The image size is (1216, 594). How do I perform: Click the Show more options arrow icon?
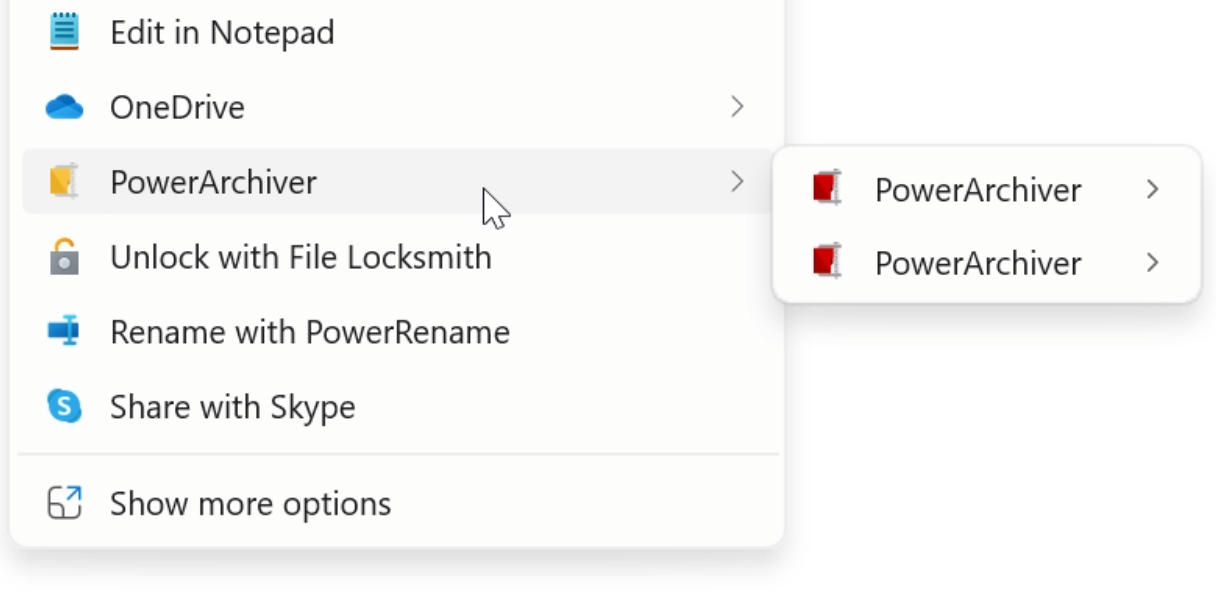[x=64, y=503]
